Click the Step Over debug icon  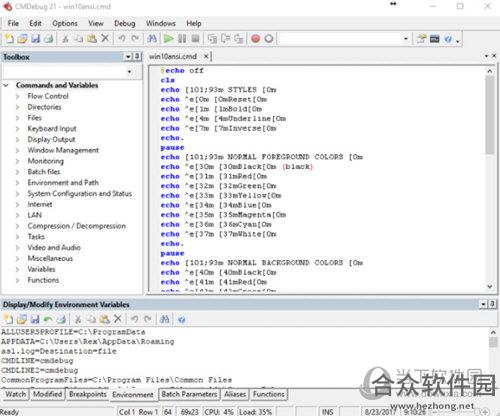(225, 39)
